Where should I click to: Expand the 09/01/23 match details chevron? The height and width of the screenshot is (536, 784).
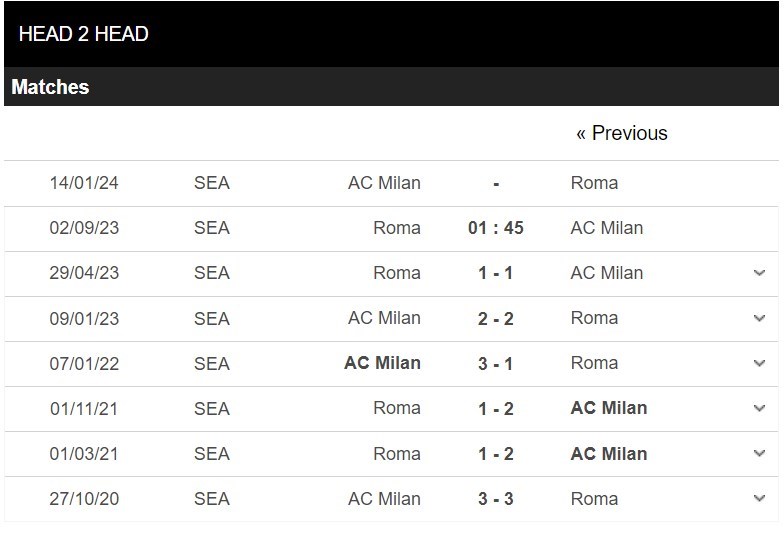(x=759, y=318)
